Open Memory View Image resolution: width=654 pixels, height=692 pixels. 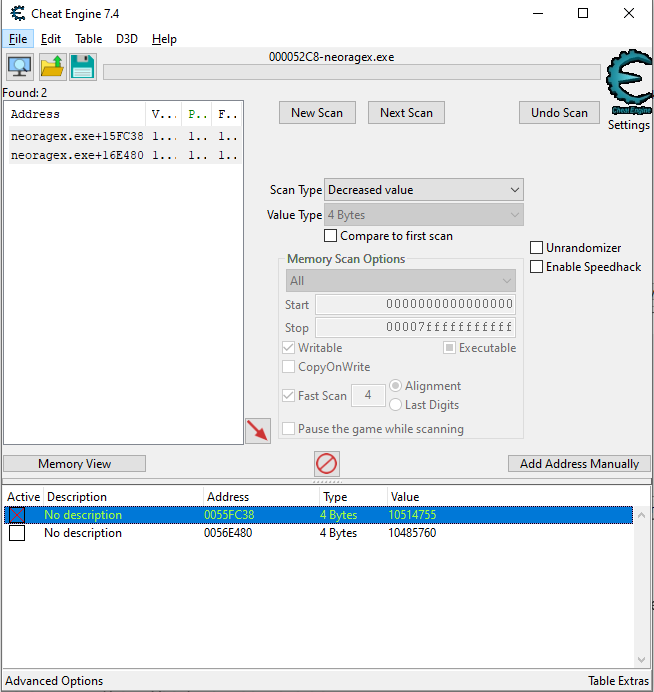coord(75,464)
